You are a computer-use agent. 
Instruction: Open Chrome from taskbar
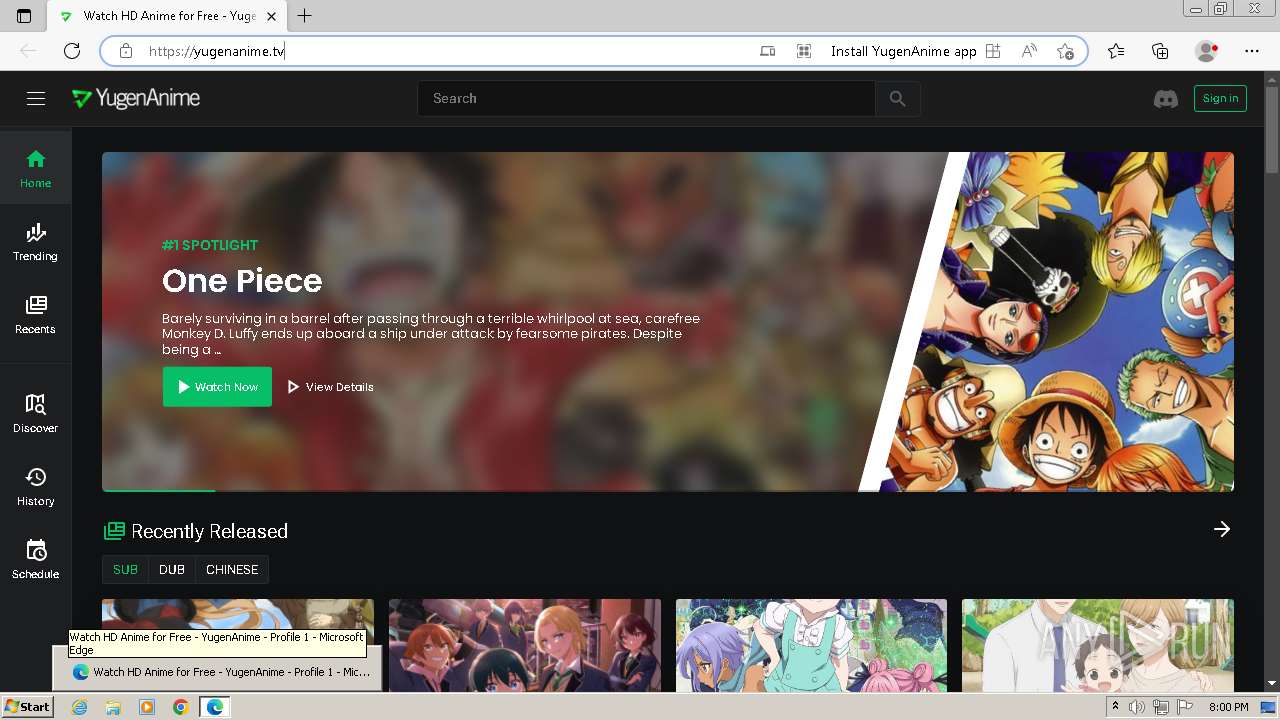180,707
